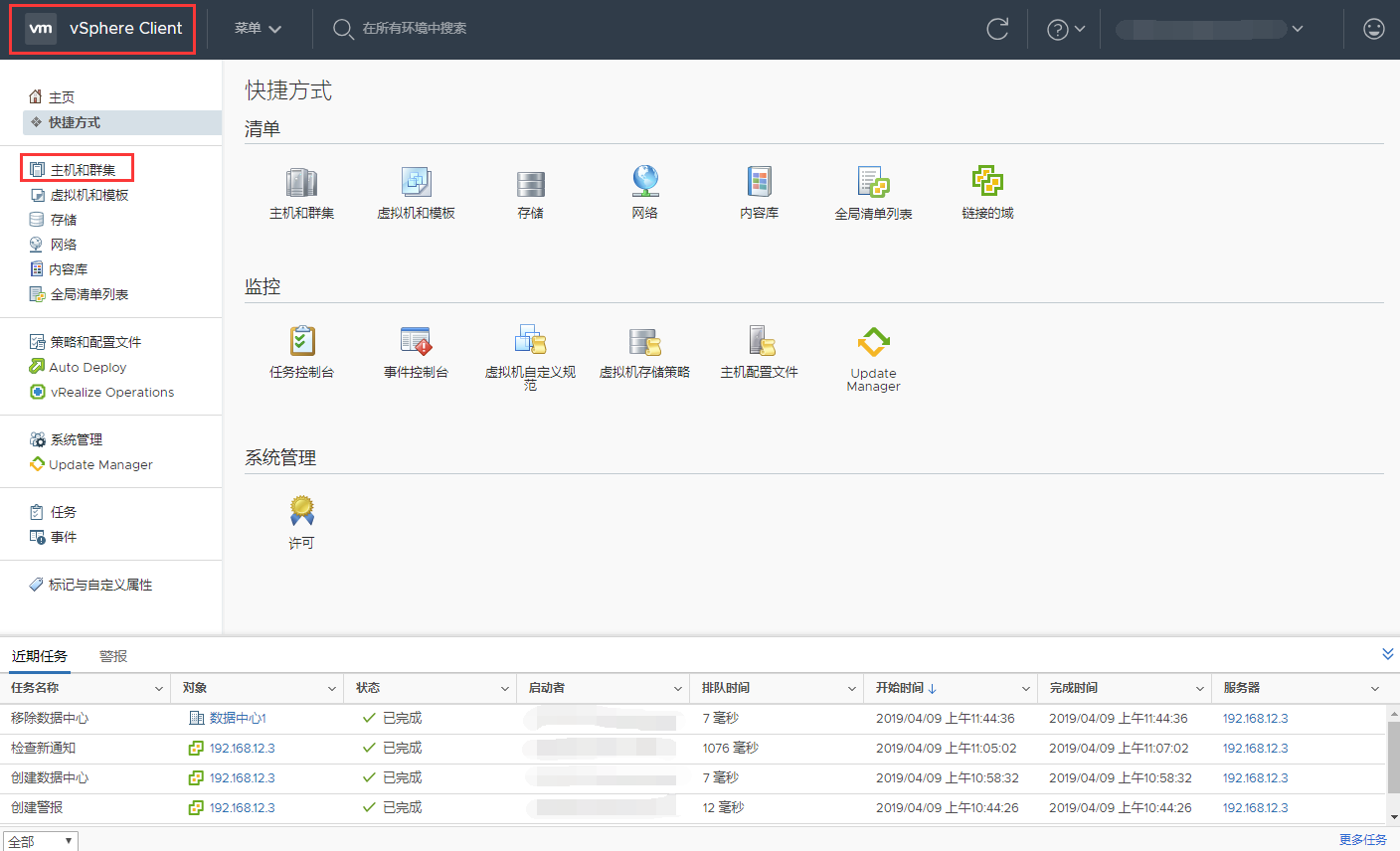Click 检查新通知 task name cell
The width and height of the screenshot is (1400, 851).
click(x=43, y=748)
